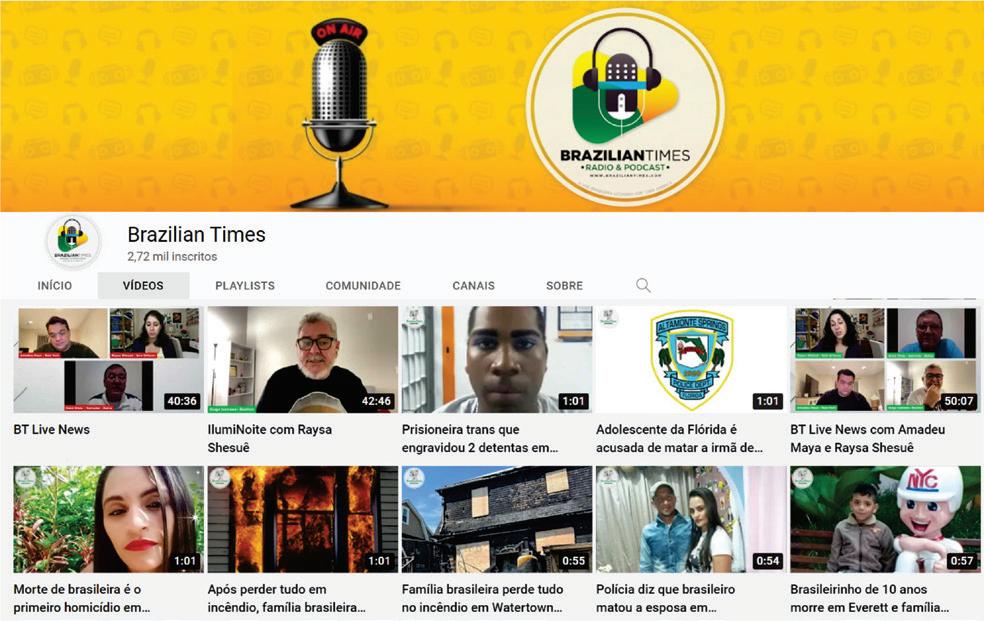Click 'Morte de brasileira é o primeiro' title
Image resolution: width=984 pixels, height=621 pixels.
tap(82, 598)
